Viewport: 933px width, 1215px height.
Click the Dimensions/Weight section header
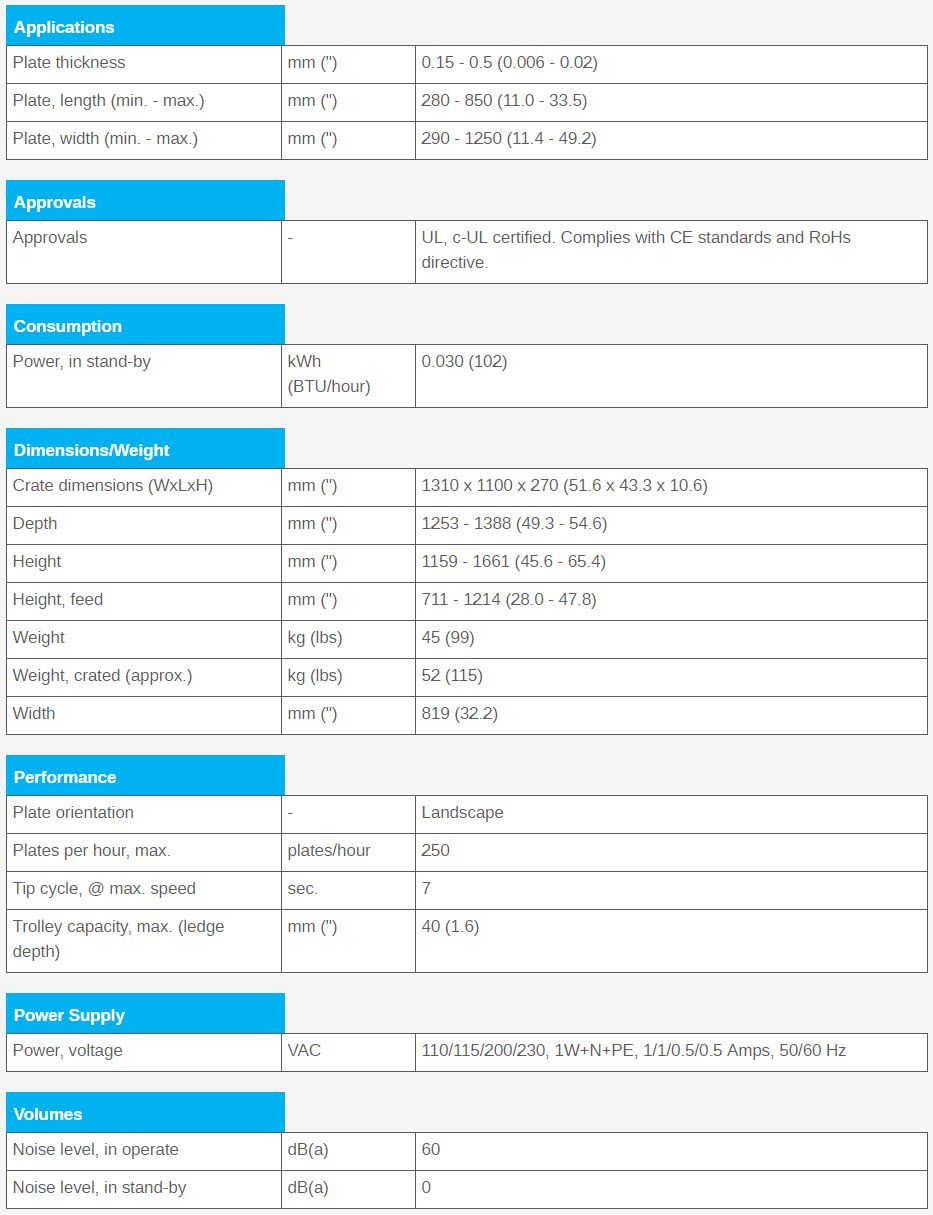(x=92, y=450)
